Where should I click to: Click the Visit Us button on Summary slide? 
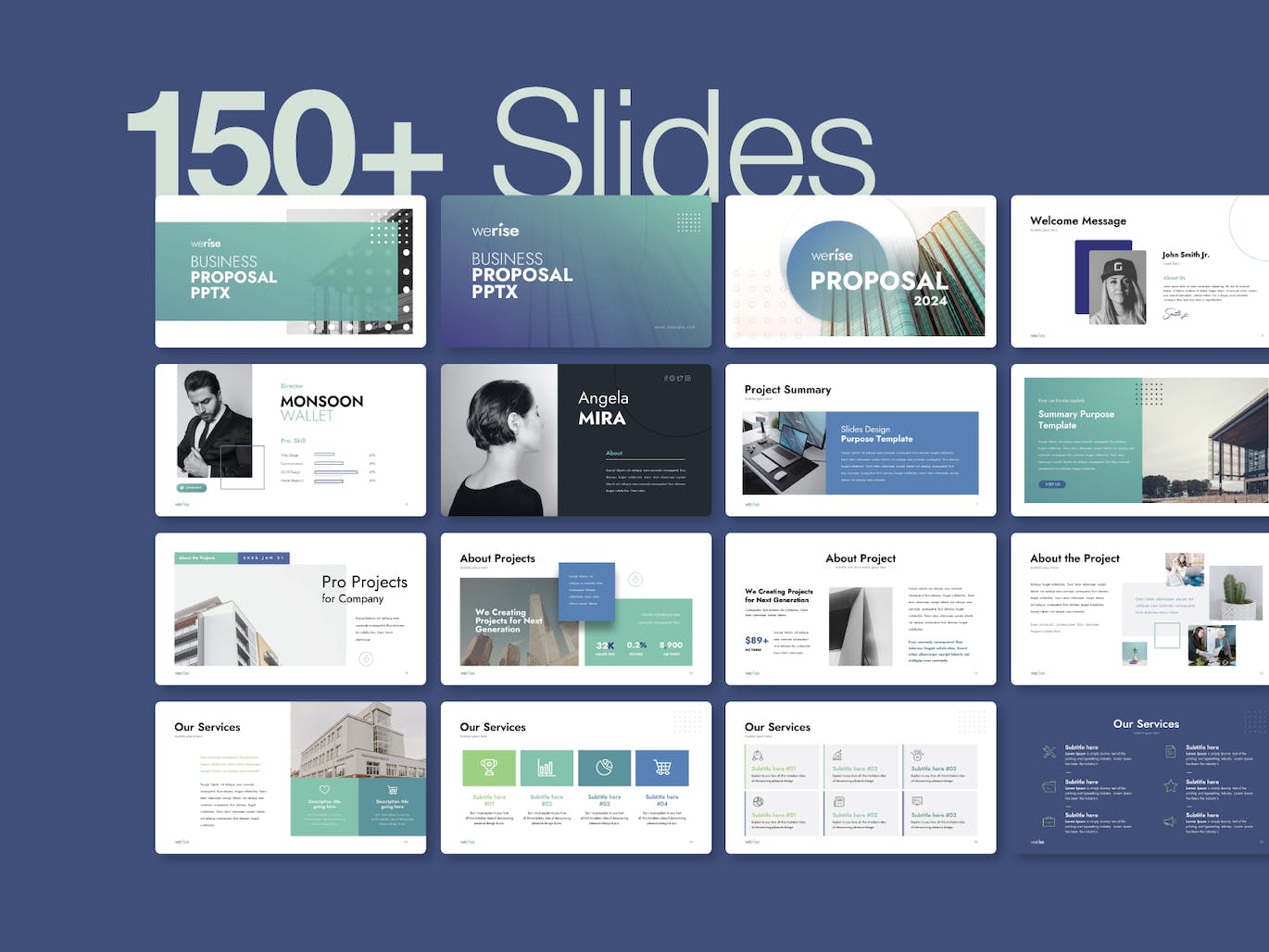pos(1052,484)
